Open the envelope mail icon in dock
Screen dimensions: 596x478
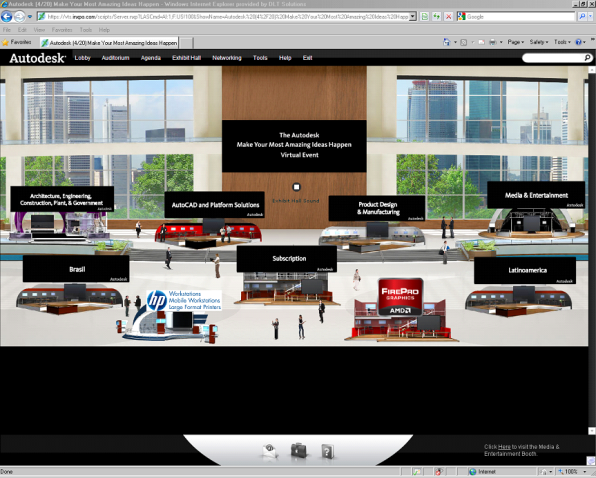(269, 450)
